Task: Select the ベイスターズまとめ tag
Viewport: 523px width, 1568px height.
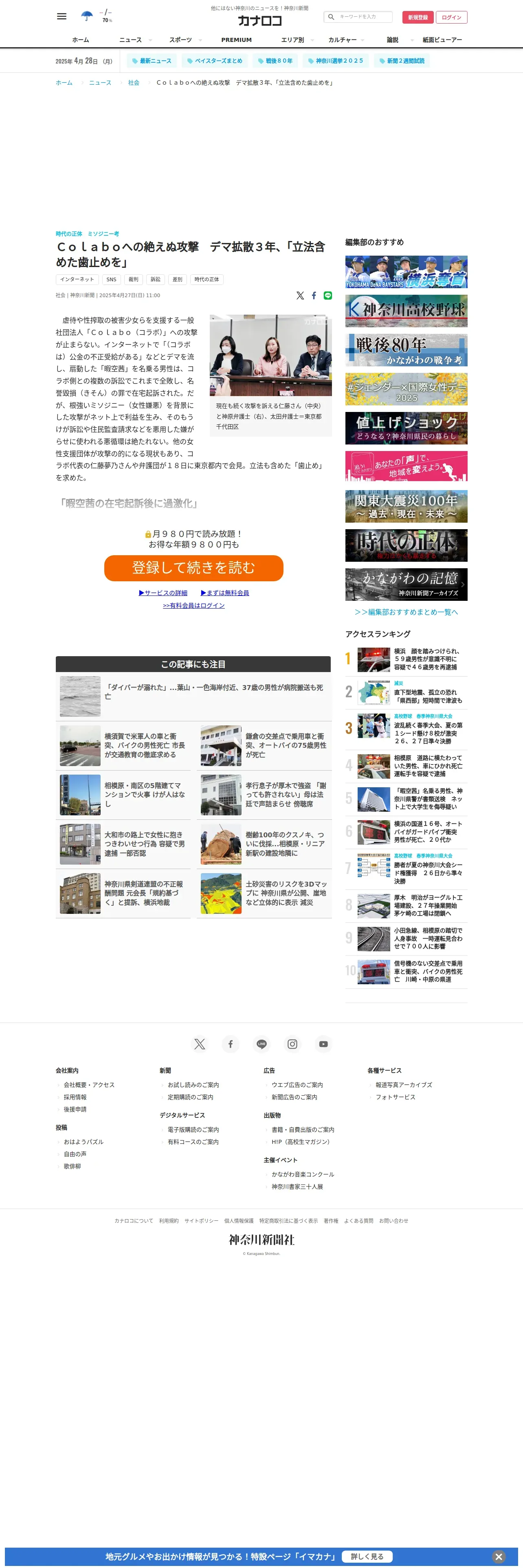Action: [x=215, y=61]
